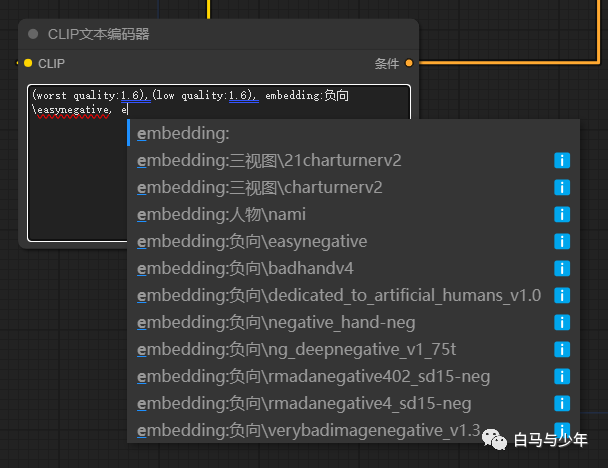This screenshot has width=608, height=468.
Task: Click the yellow CLIP input connector
Action: point(28,63)
